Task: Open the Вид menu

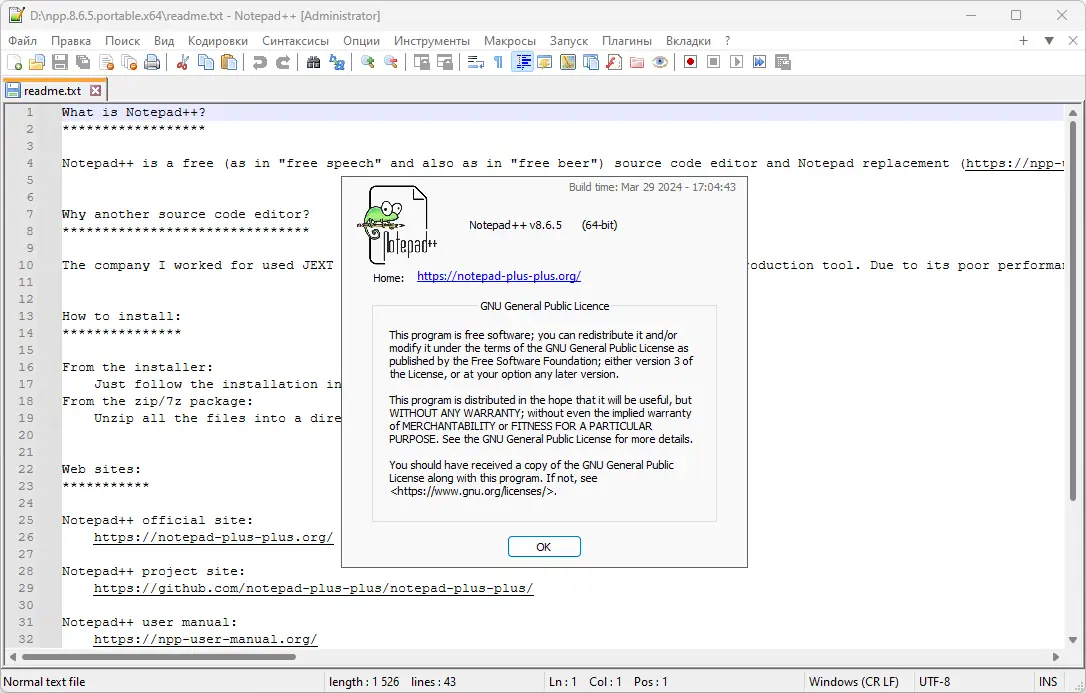Action: (164, 41)
